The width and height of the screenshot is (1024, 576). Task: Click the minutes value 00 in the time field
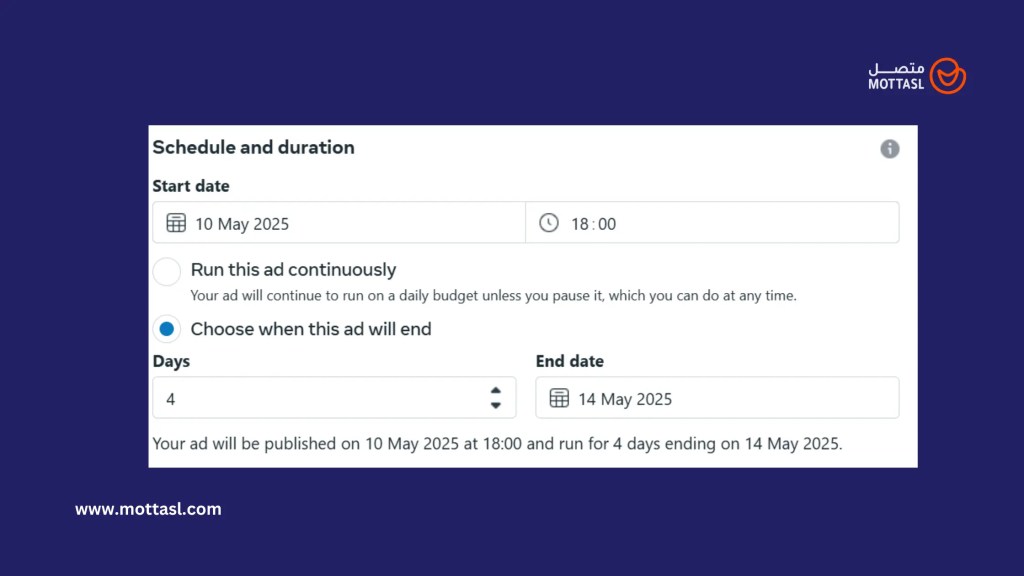(x=607, y=224)
